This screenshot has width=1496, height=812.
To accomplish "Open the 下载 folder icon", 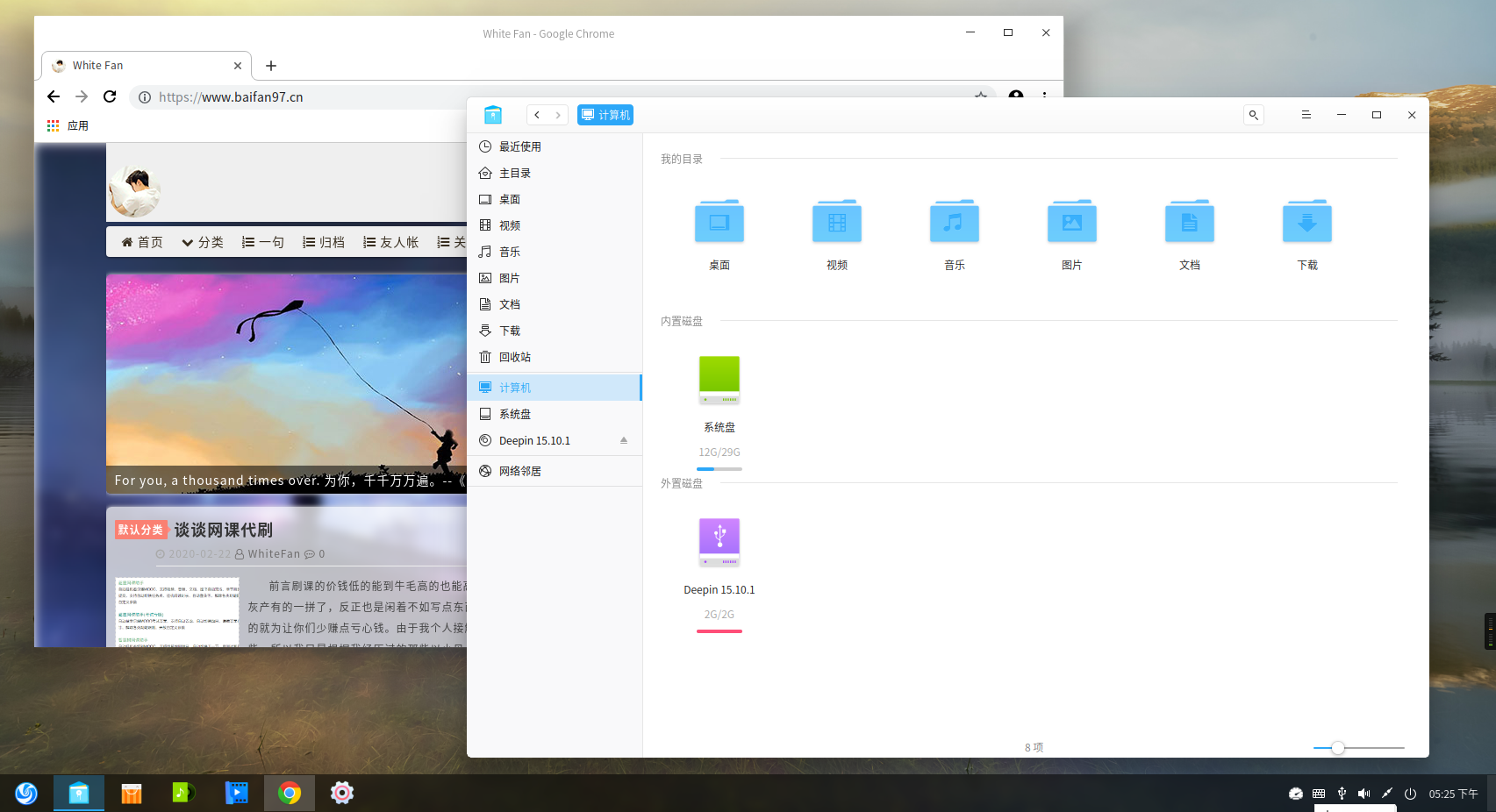I will click(x=1306, y=221).
